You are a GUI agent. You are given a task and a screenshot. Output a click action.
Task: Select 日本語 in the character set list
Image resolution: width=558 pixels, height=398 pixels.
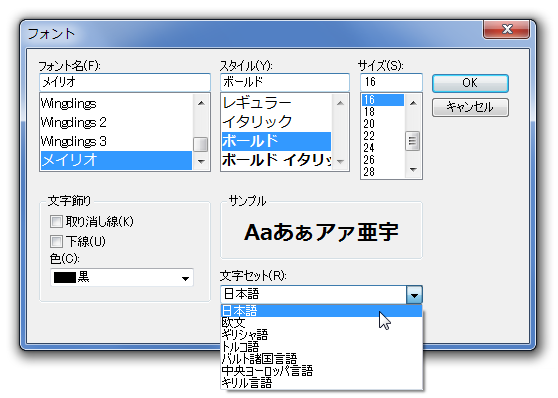[321, 311]
